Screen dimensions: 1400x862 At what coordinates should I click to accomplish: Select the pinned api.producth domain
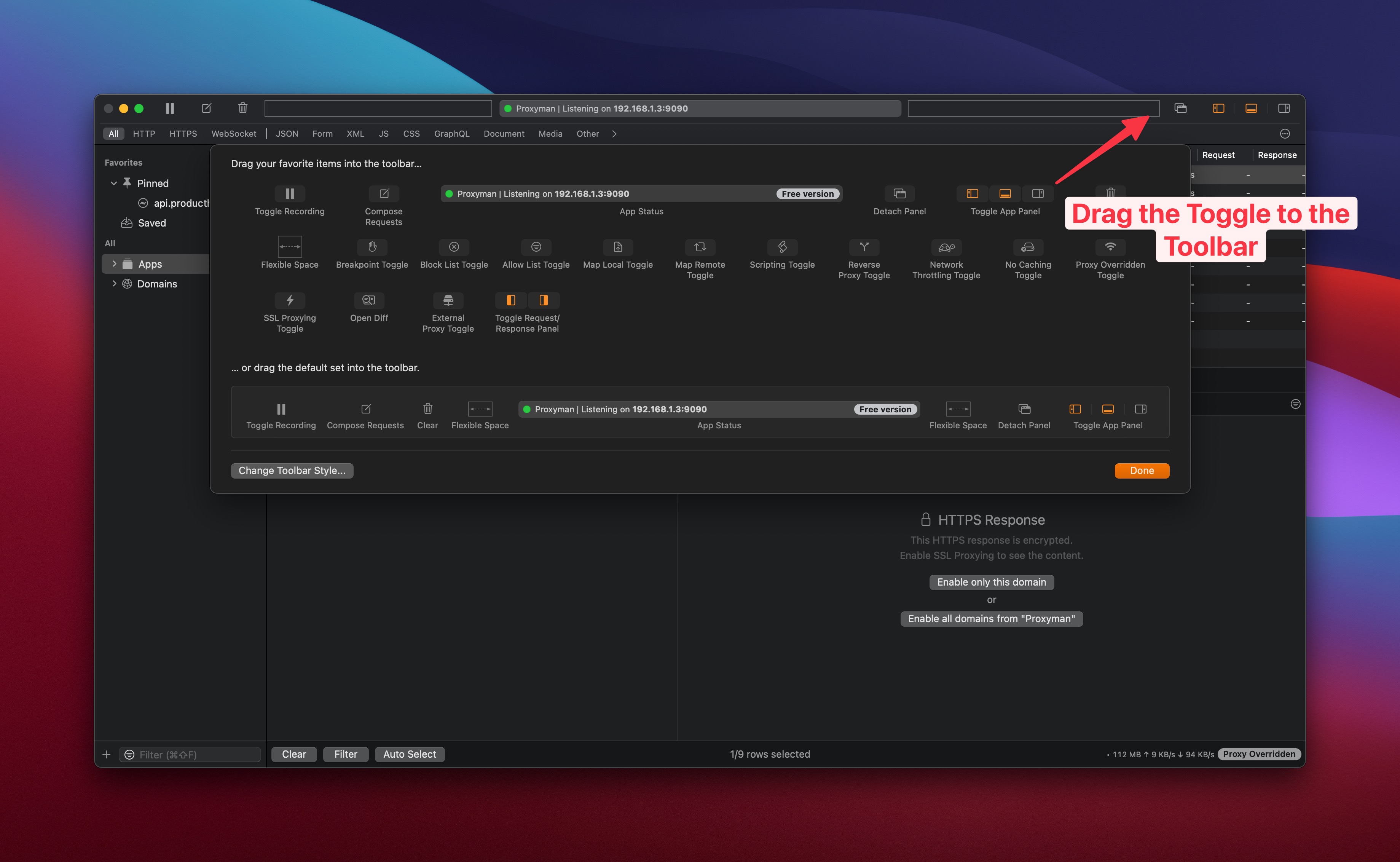174,203
